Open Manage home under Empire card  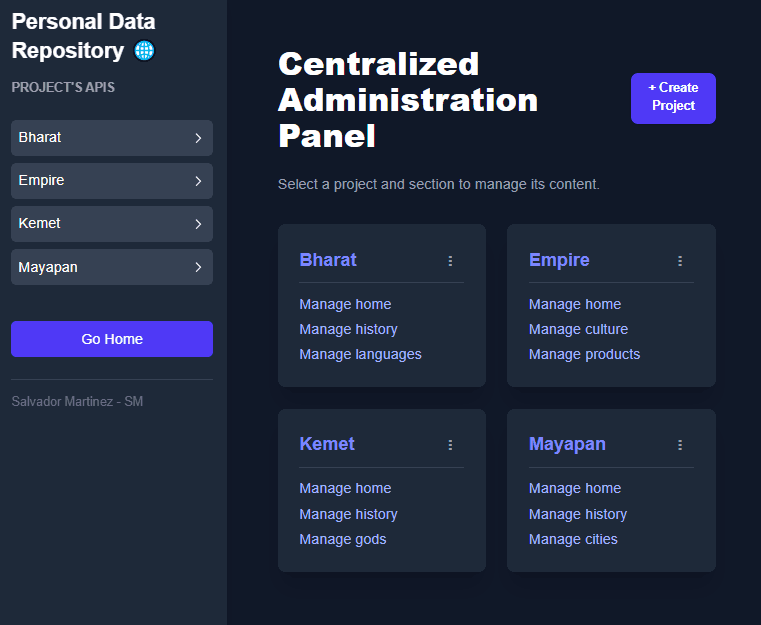tap(575, 304)
